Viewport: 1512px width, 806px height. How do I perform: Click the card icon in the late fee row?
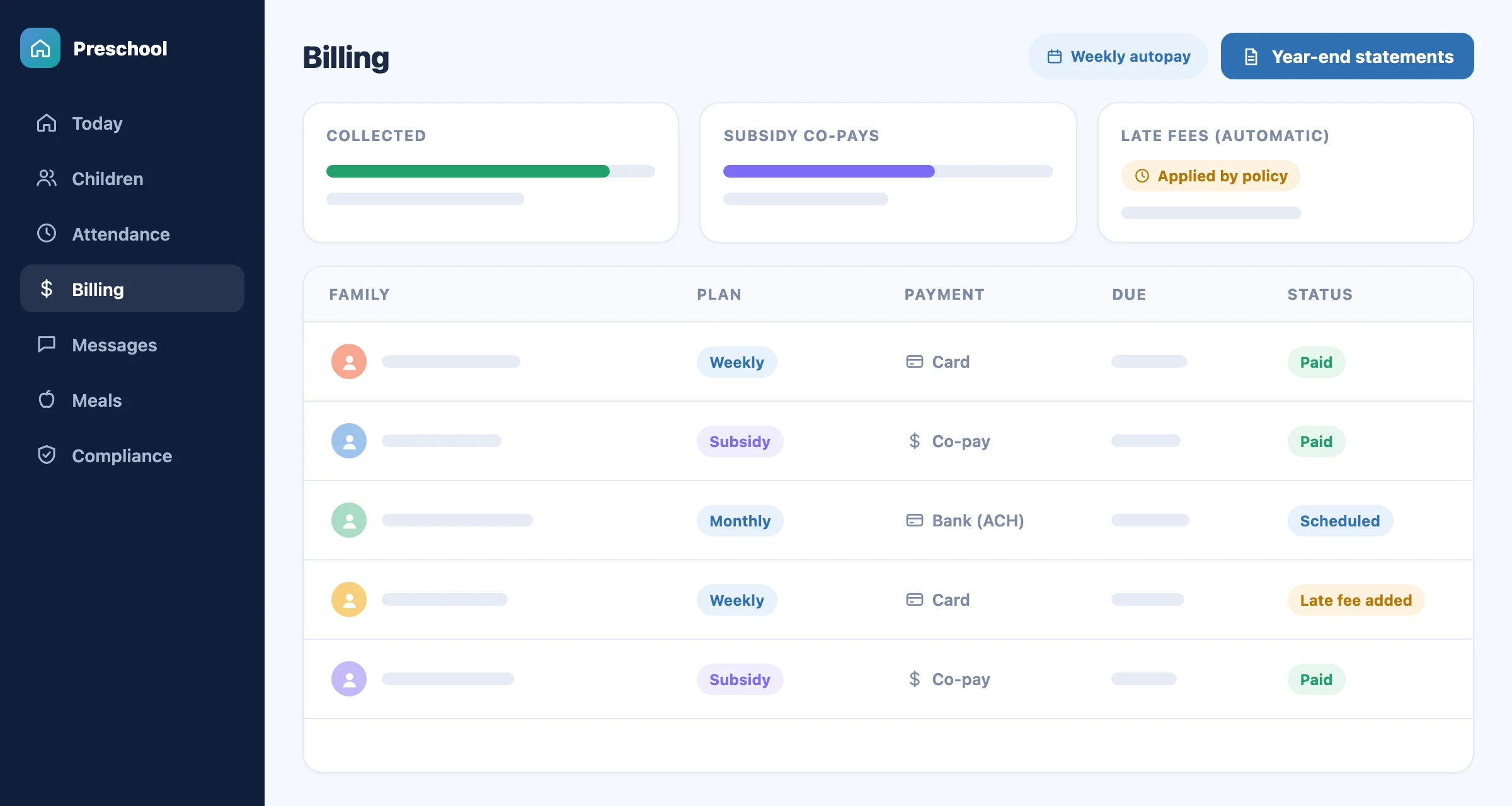pyautogui.click(x=915, y=599)
